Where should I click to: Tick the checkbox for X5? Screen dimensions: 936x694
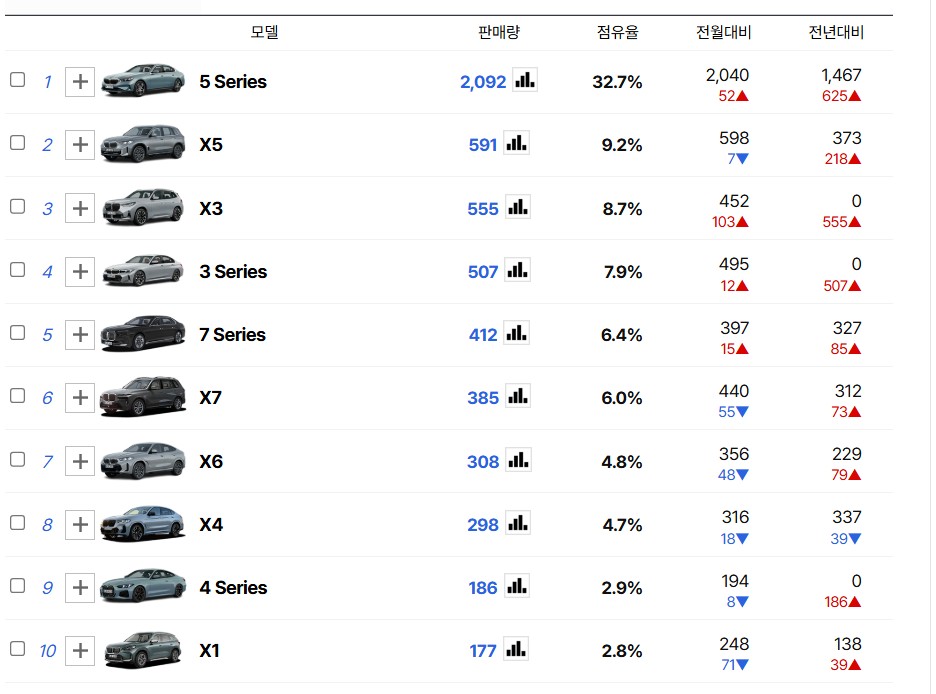tap(17, 143)
